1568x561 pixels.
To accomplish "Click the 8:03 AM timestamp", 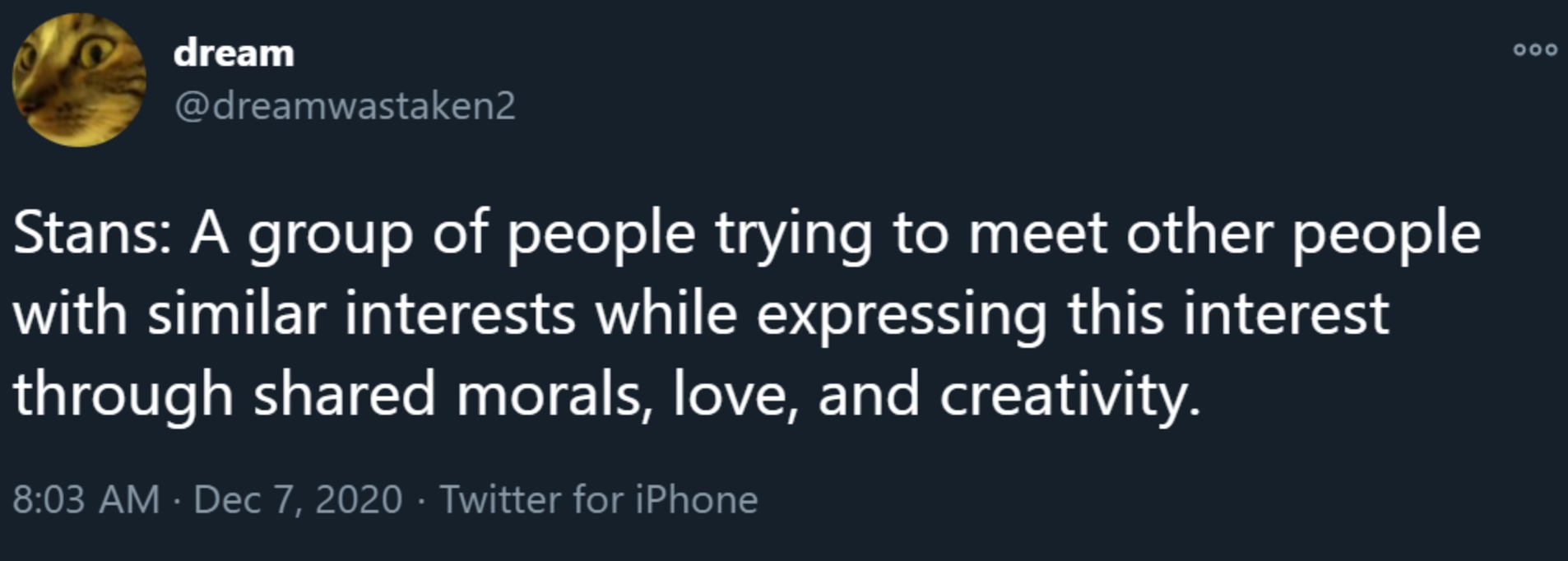I will [86, 499].
